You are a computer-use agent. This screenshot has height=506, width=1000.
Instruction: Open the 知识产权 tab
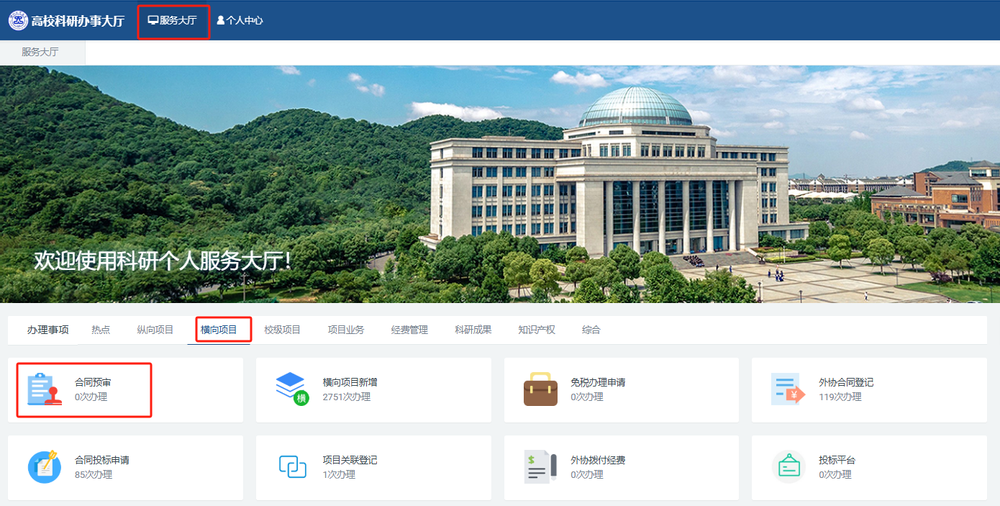pos(536,330)
